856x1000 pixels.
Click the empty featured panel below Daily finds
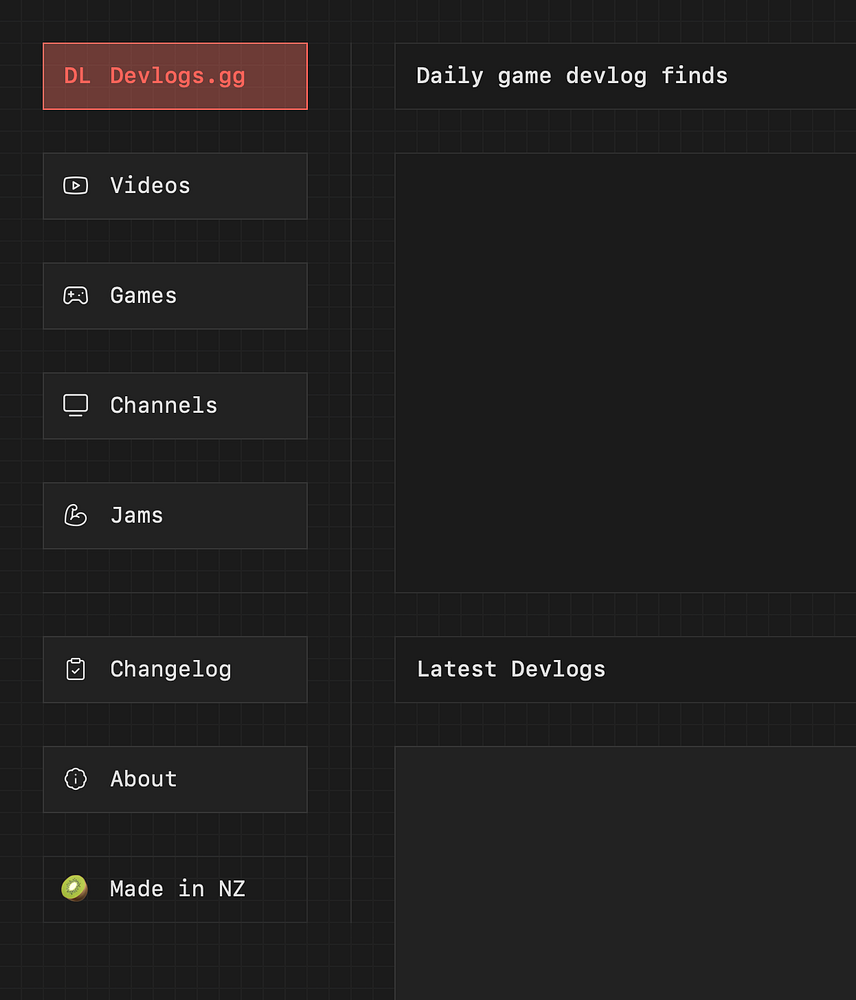click(625, 373)
